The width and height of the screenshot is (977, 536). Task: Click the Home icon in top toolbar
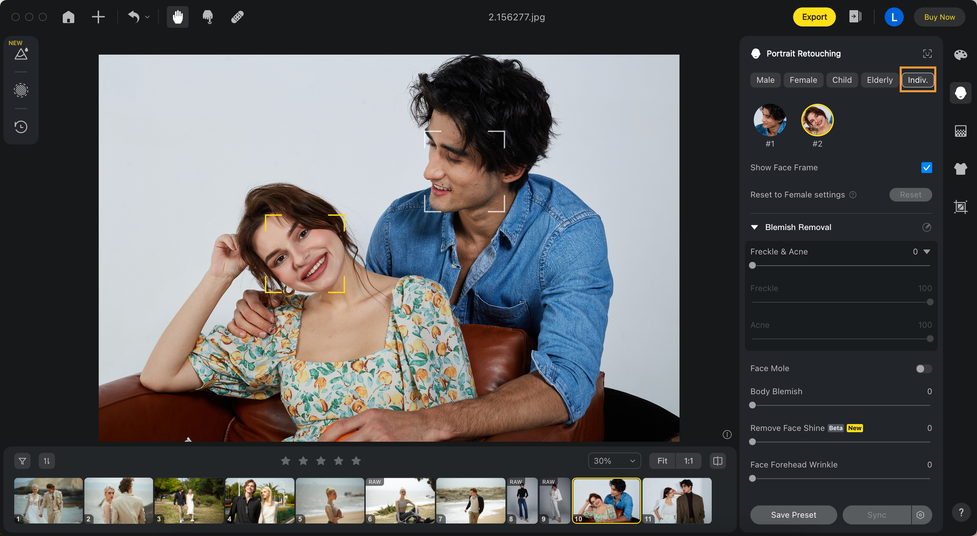coord(68,17)
